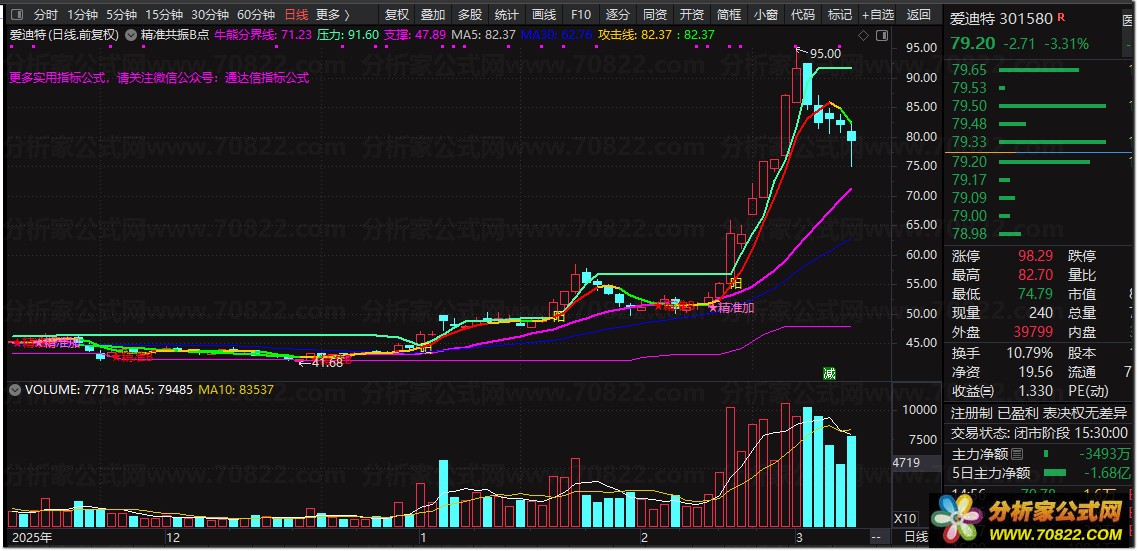The height and width of the screenshot is (551, 1139).
Task: Open the 统计 statistics tool
Action: [x=507, y=15]
